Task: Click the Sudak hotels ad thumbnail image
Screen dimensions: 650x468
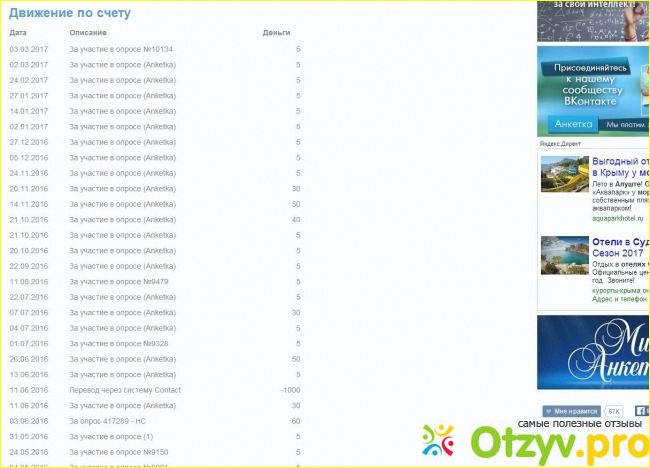Action: point(564,255)
